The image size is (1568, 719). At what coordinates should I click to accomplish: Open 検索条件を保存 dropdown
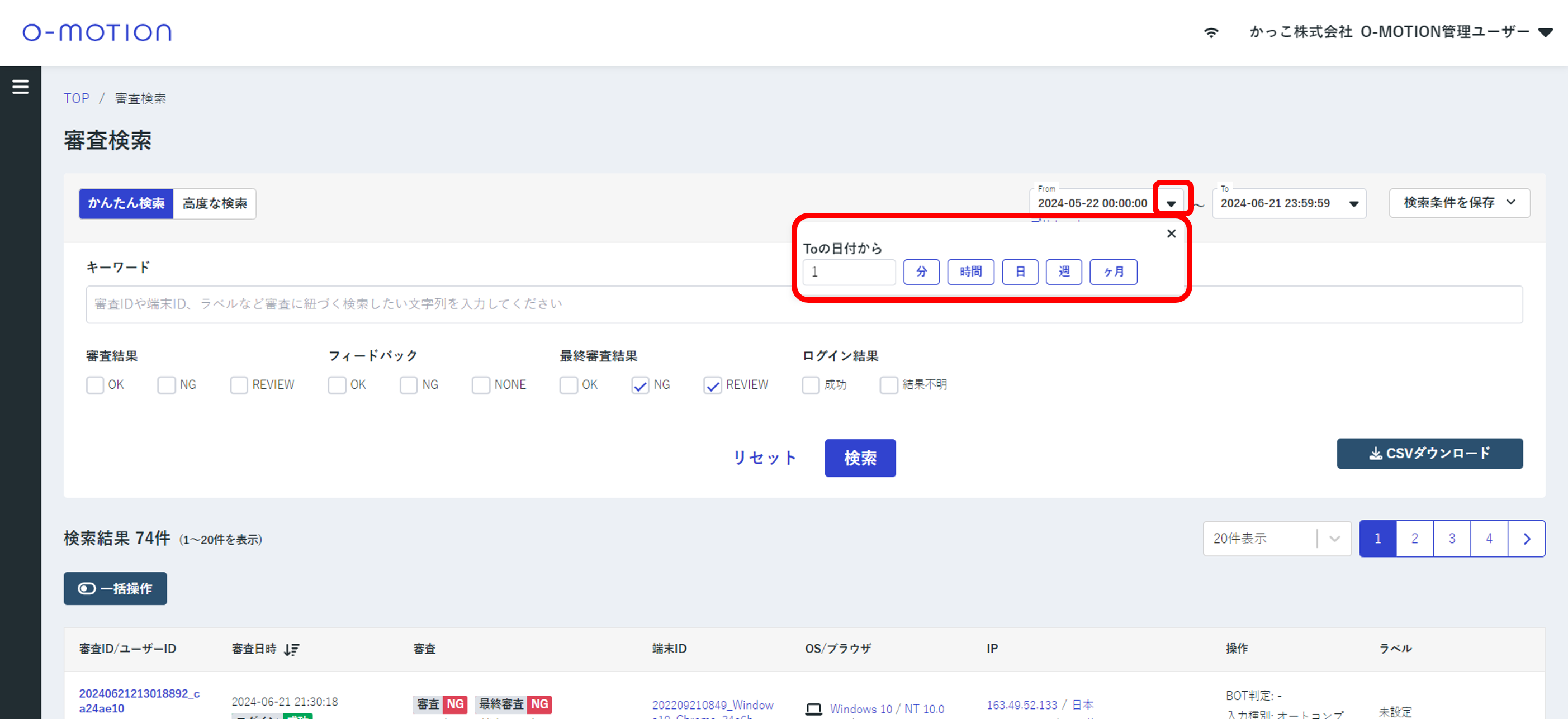1459,203
